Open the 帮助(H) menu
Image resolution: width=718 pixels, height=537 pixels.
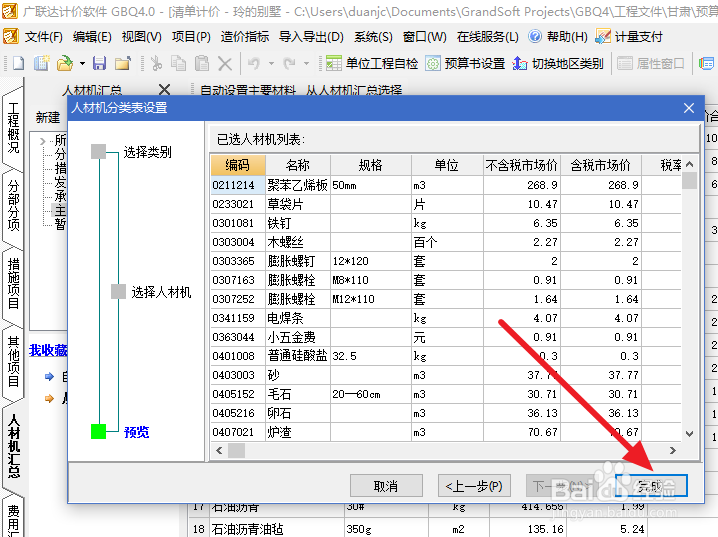click(x=558, y=37)
